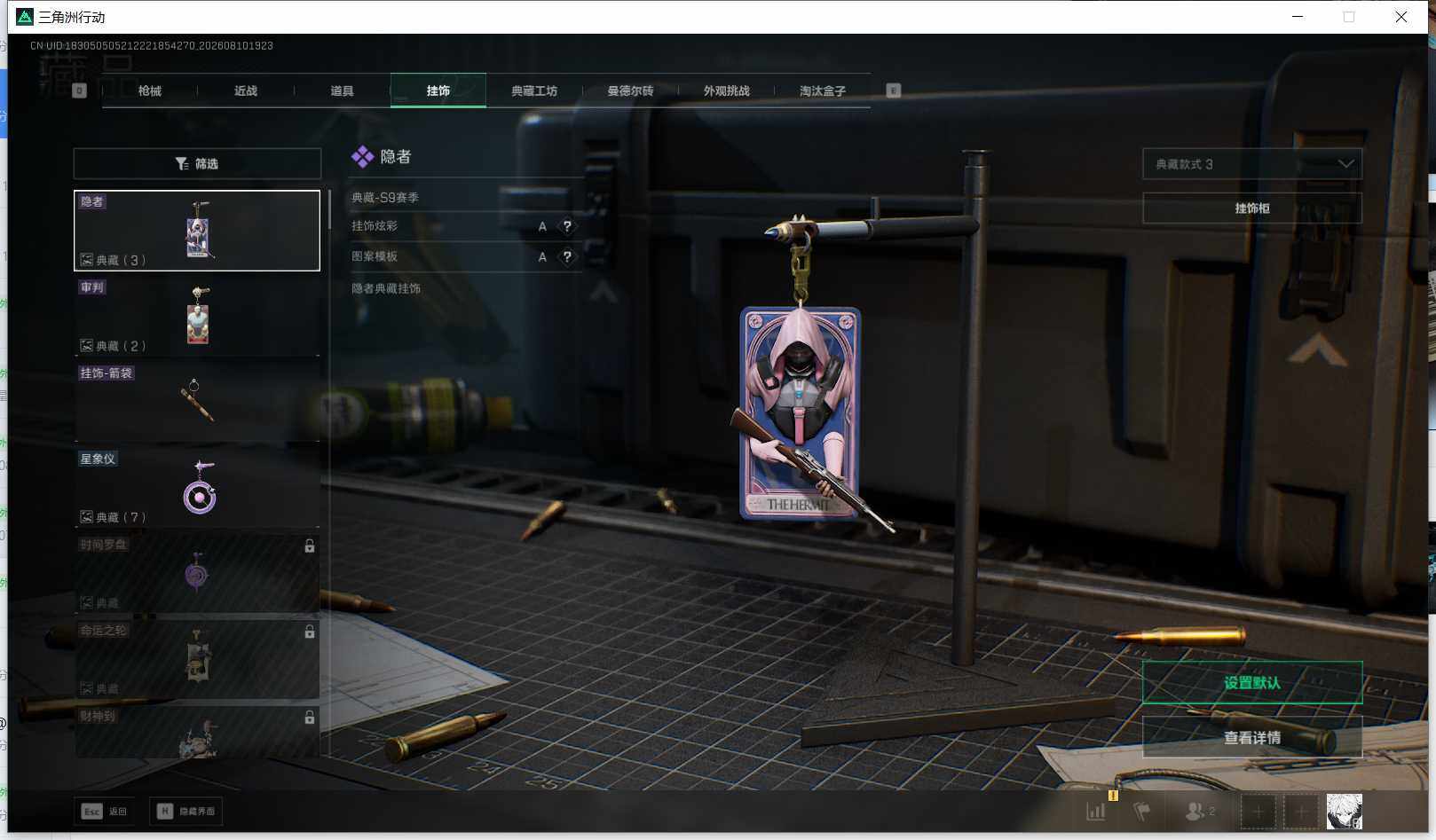Select the locked 财神到 charm card

pyautogui.click(x=197, y=732)
